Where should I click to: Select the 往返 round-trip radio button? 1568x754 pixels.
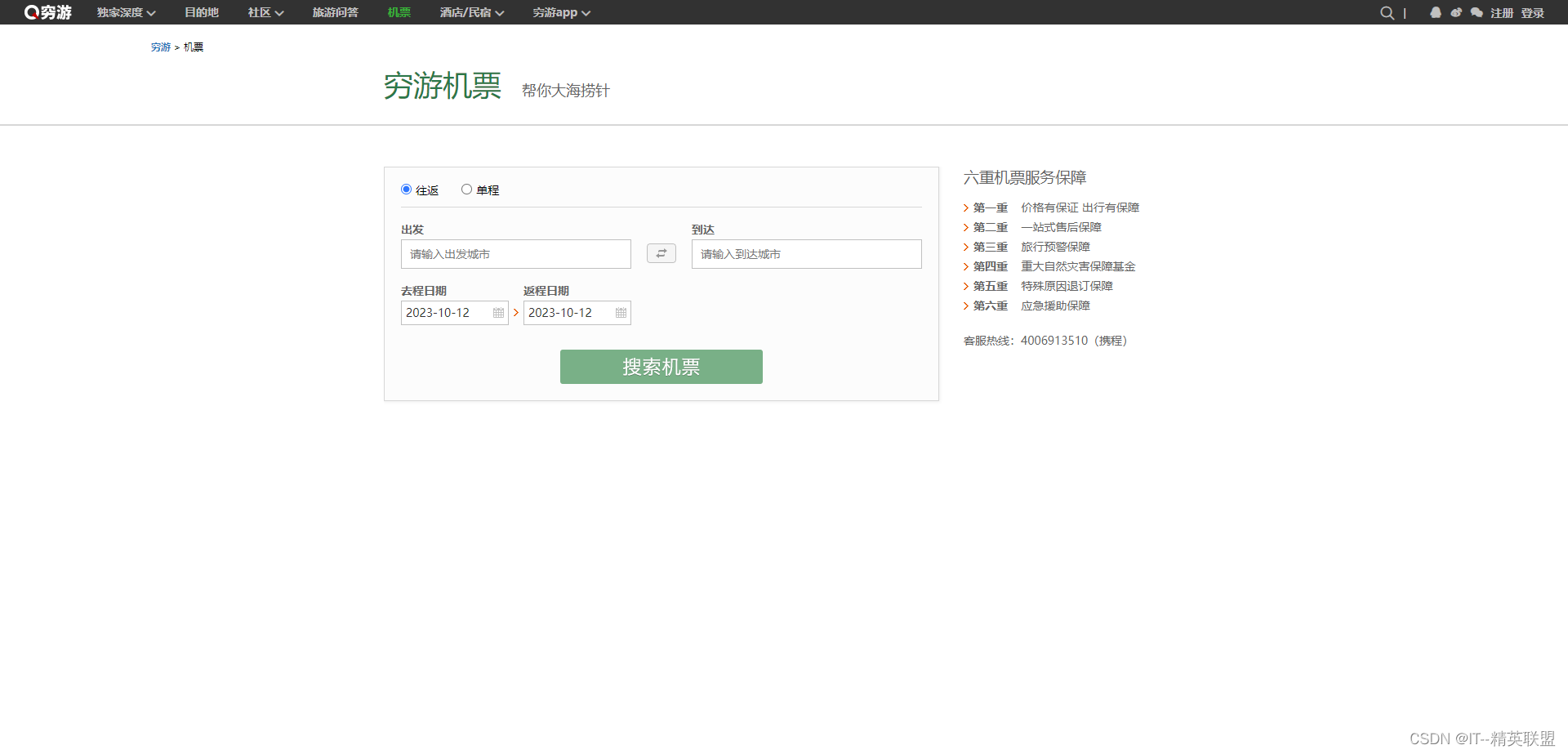[406, 190]
